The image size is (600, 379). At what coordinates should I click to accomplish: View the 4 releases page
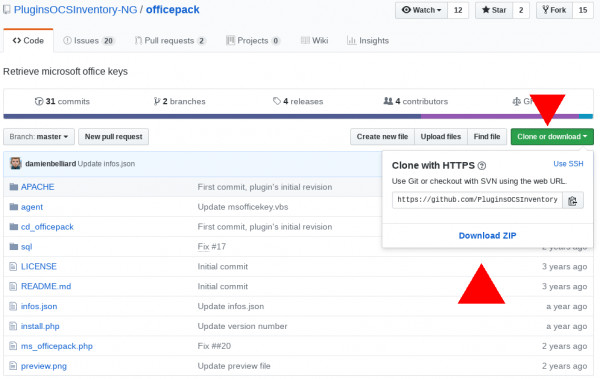point(298,101)
